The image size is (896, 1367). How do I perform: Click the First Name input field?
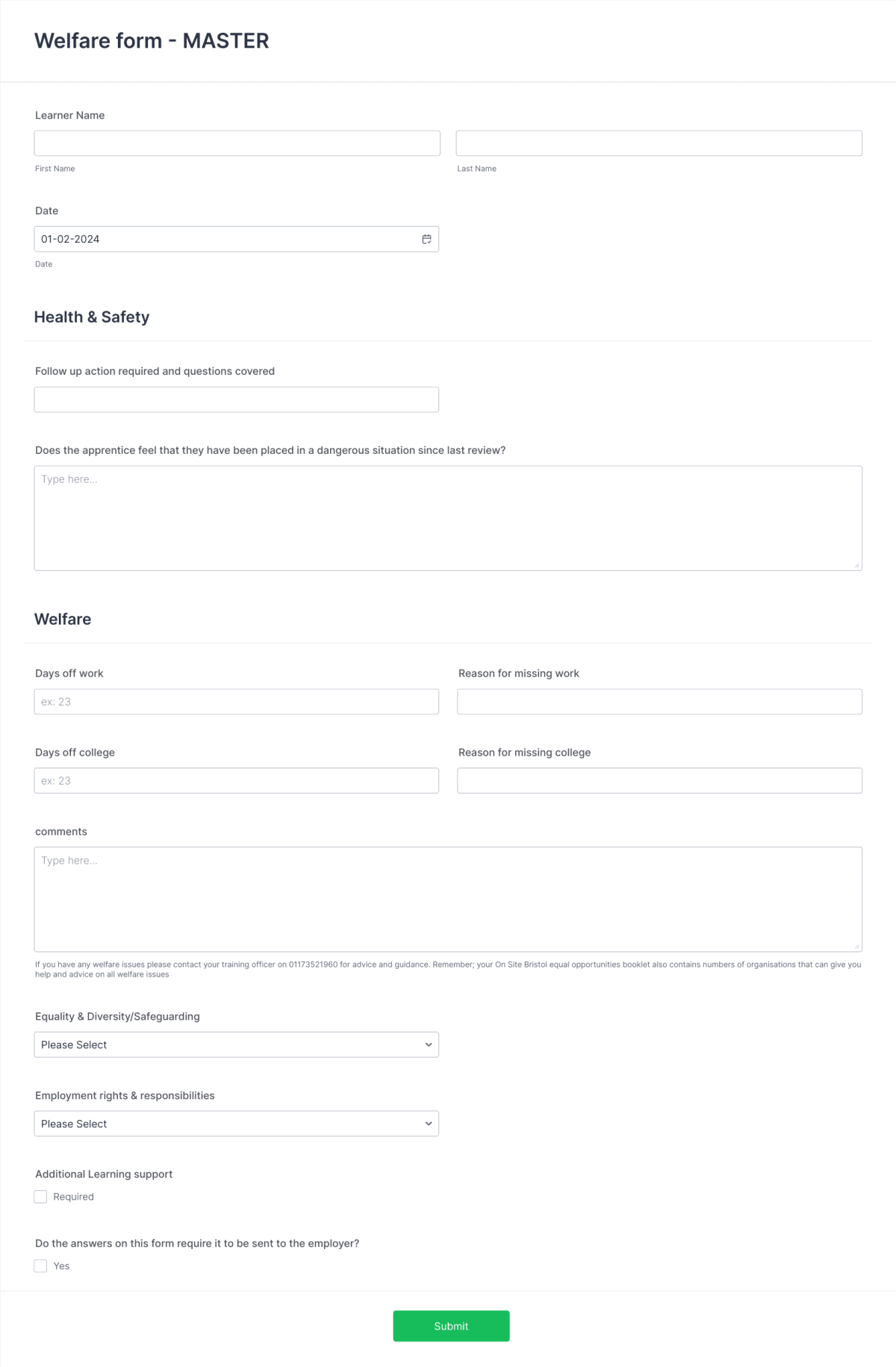click(236, 143)
